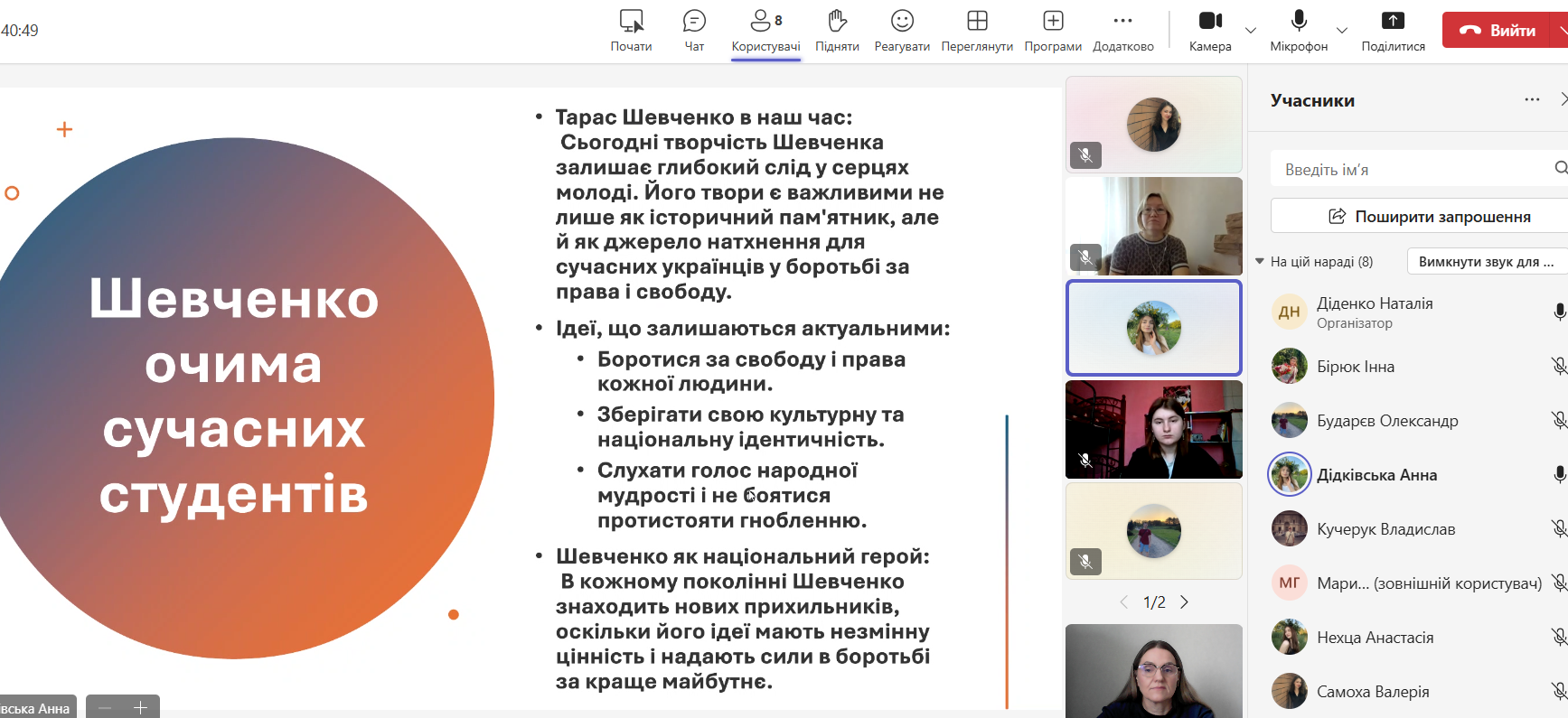Open the Переглянути view layout options

(977, 31)
